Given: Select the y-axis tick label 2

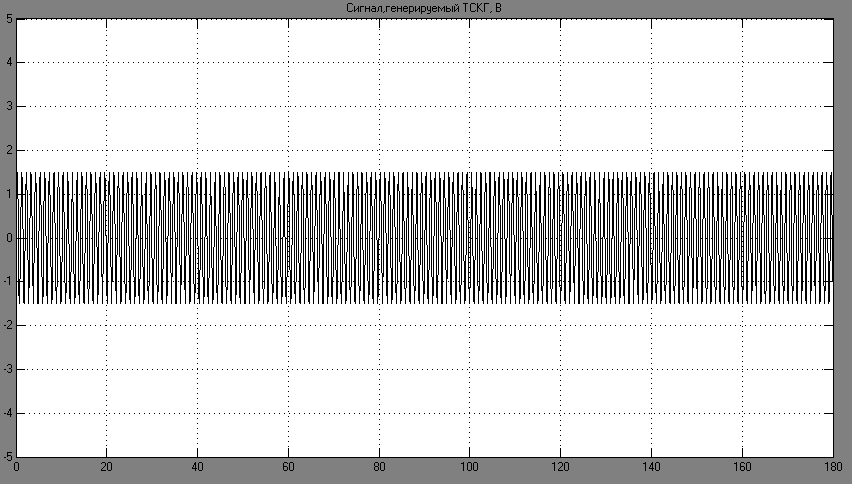Looking at the screenshot, I should tap(9, 150).
